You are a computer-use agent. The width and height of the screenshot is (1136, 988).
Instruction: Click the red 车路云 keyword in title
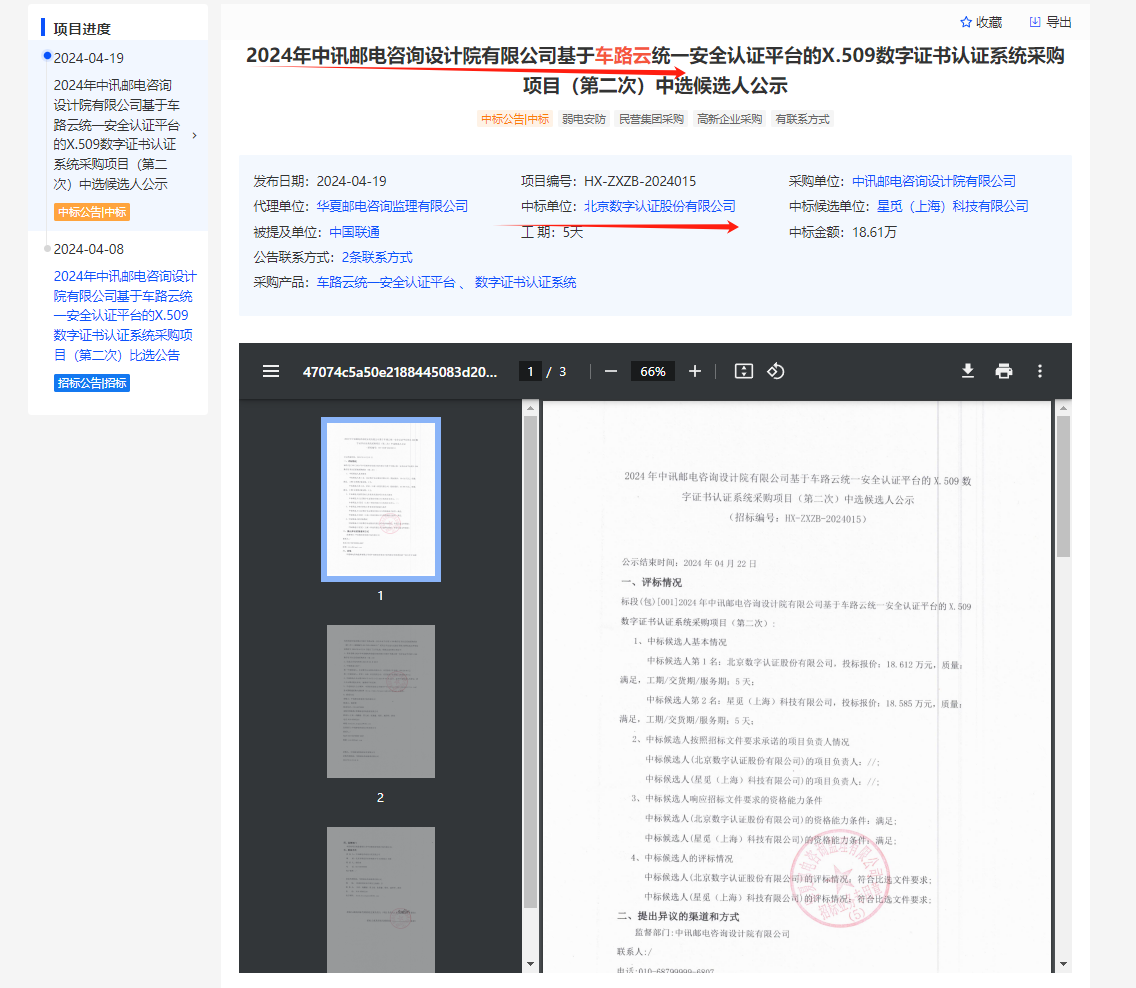click(623, 56)
